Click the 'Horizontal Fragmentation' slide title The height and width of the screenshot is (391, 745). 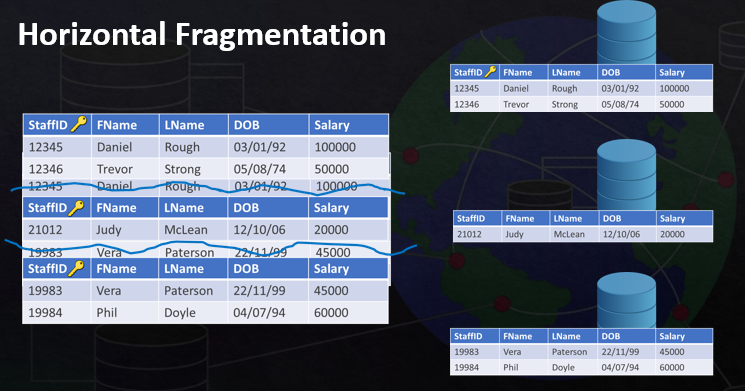(x=202, y=34)
